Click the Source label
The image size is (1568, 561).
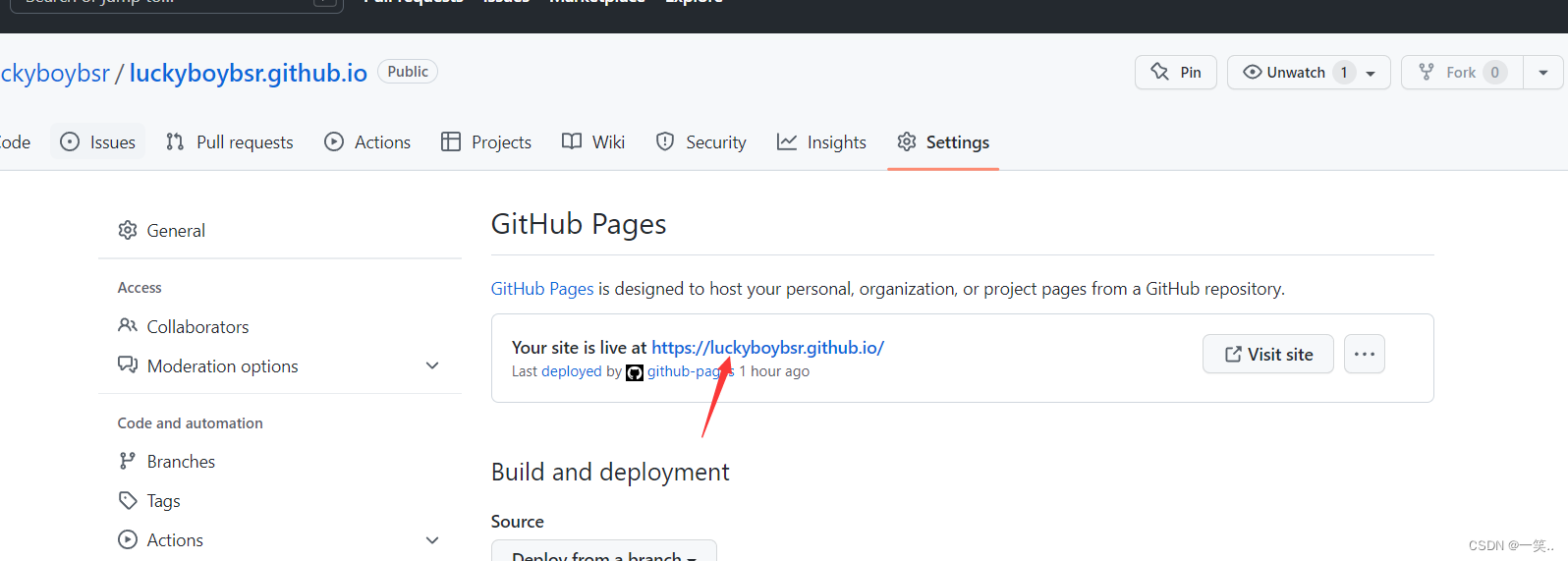[x=518, y=522]
